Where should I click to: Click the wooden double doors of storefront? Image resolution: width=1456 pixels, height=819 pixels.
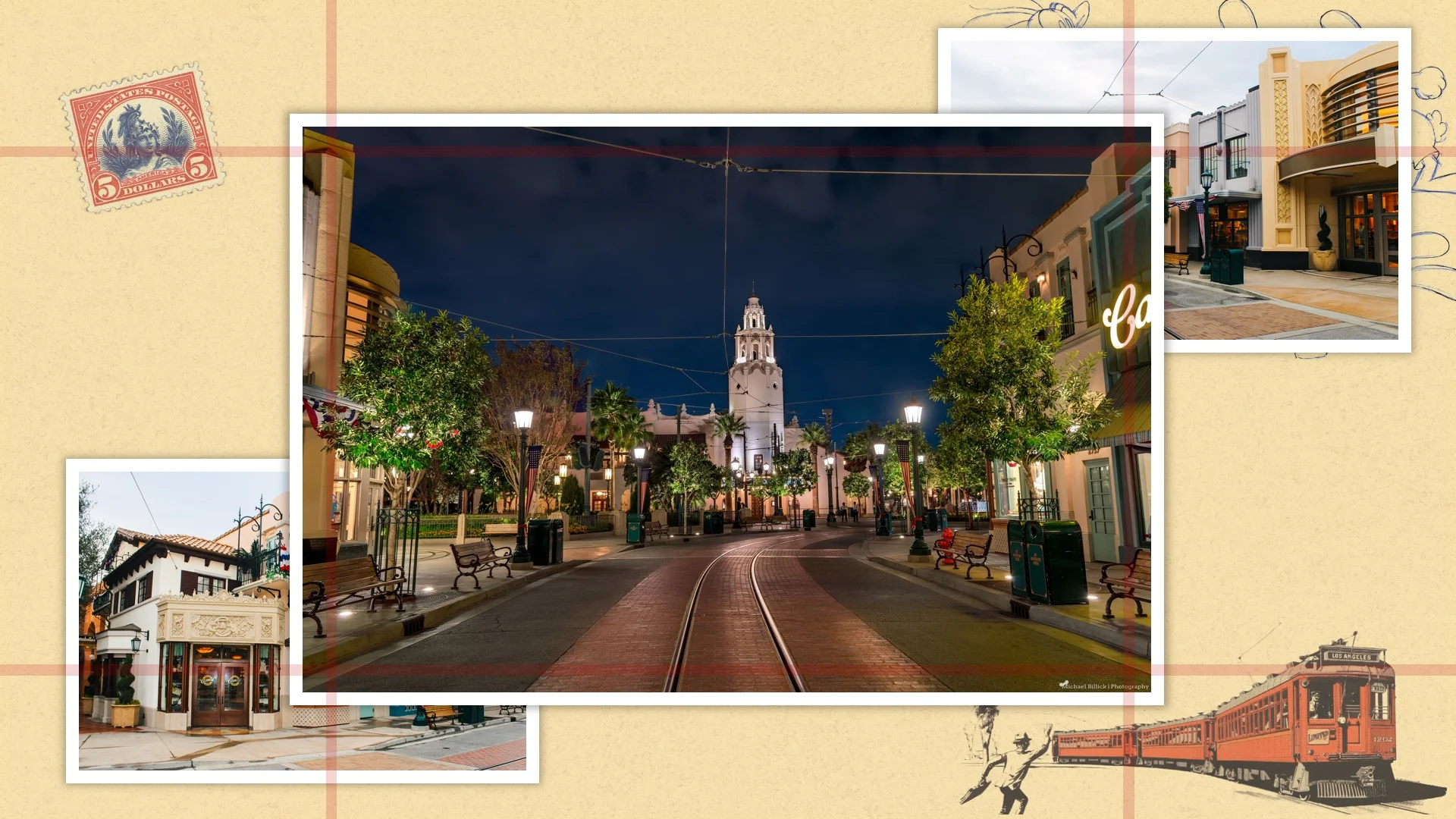[219, 692]
